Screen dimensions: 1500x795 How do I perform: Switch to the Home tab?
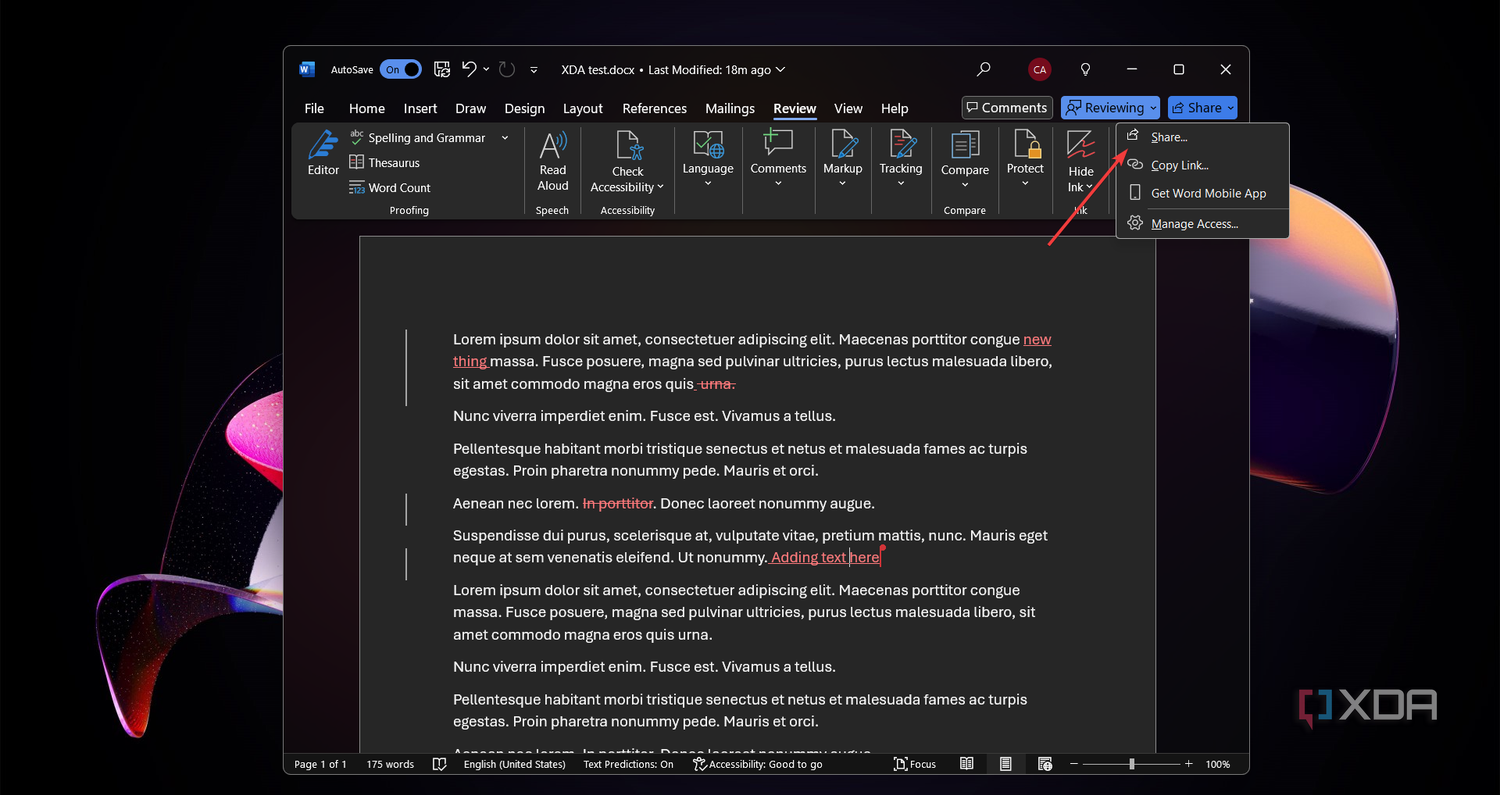[x=367, y=108]
